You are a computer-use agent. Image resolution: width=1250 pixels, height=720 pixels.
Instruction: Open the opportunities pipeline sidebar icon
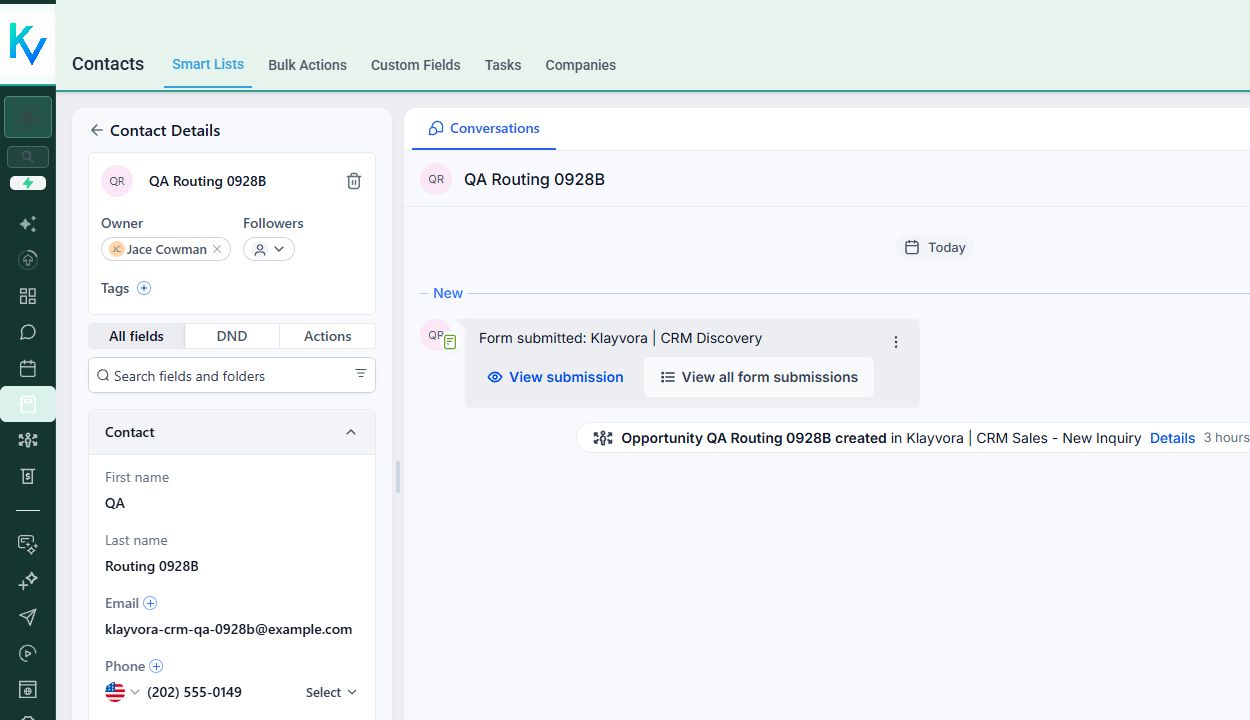28,440
